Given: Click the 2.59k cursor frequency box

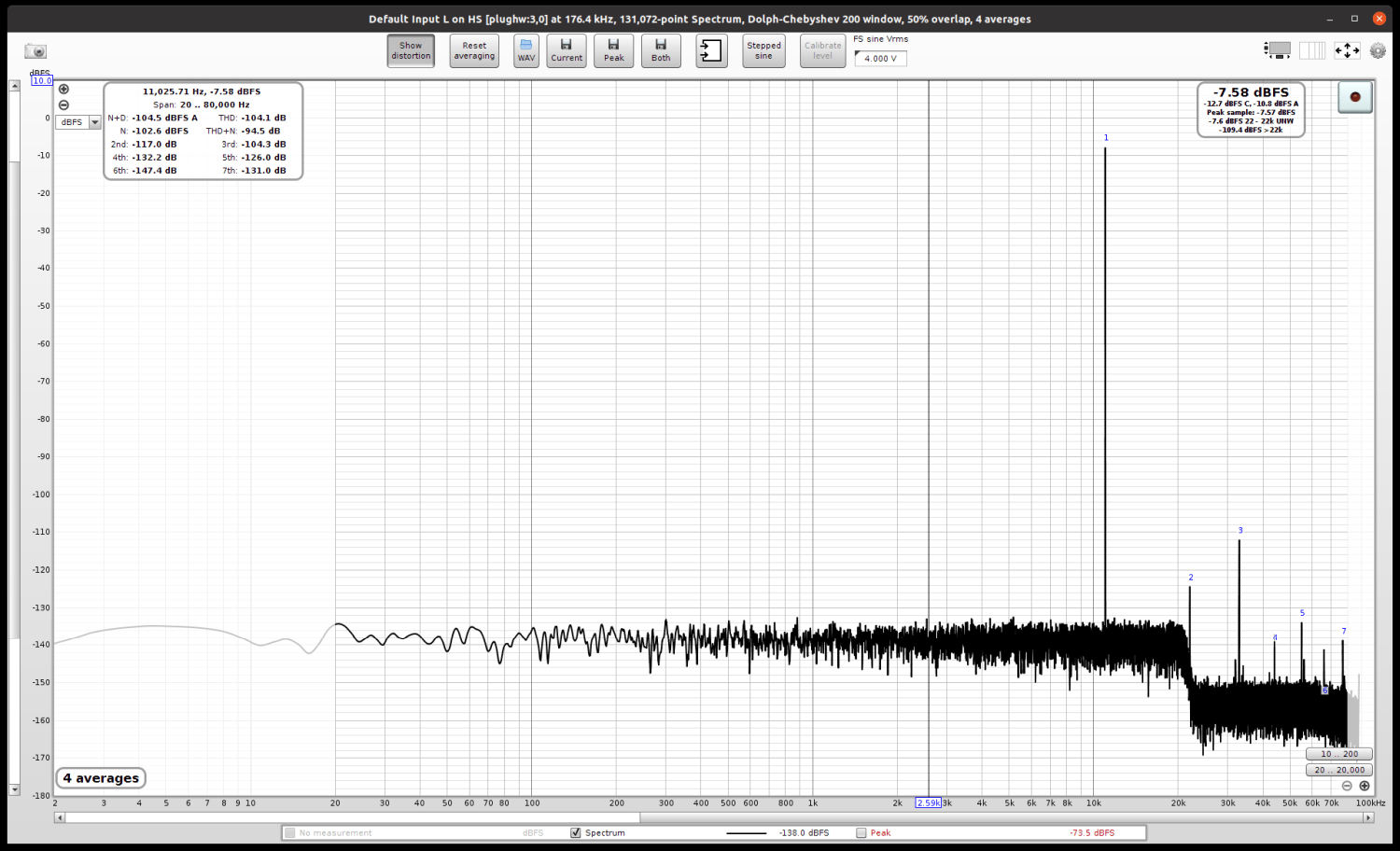Looking at the screenshot, I should coord(929,802).
